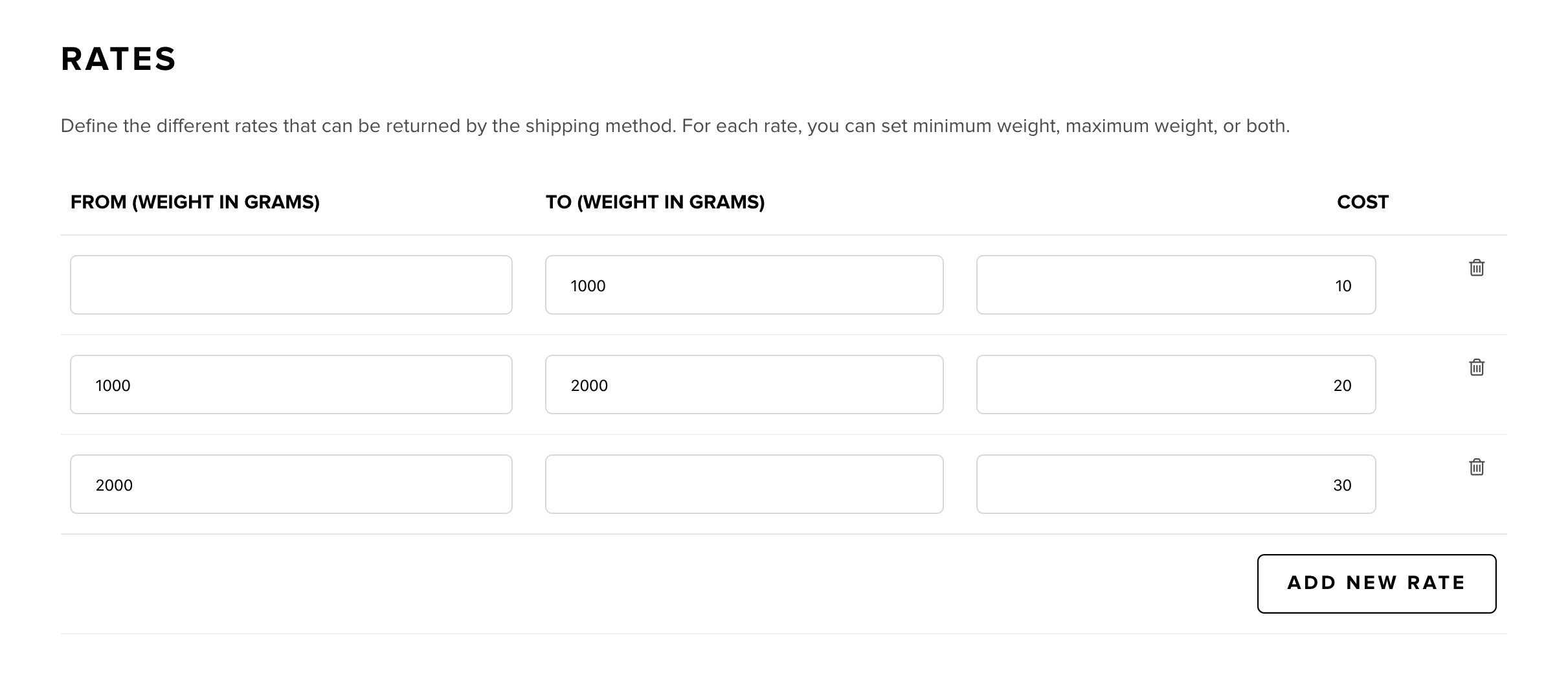Delete the rate costing 10
1568x690 pixels.
[1476, 267]
